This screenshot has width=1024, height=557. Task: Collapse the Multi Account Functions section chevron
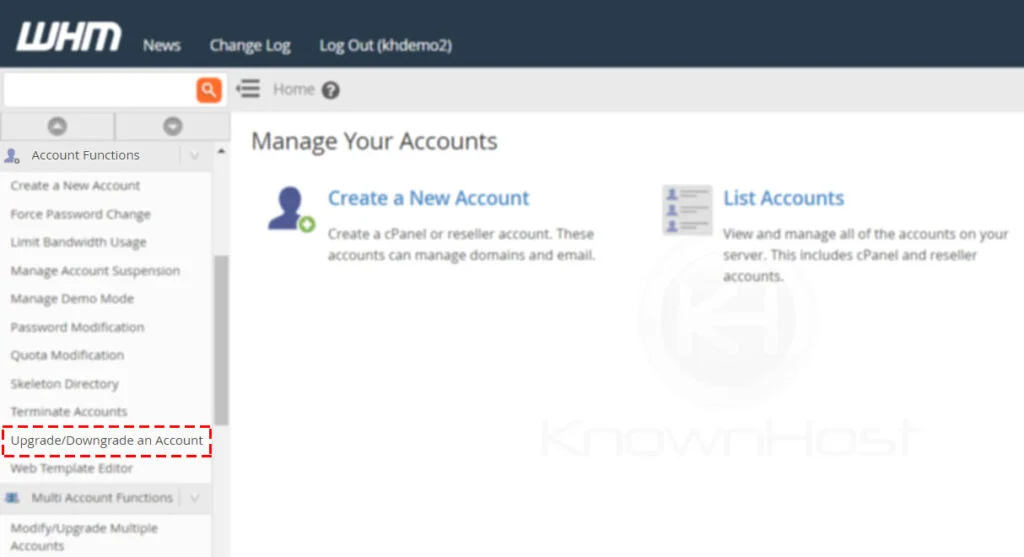(x=194, y=498)
